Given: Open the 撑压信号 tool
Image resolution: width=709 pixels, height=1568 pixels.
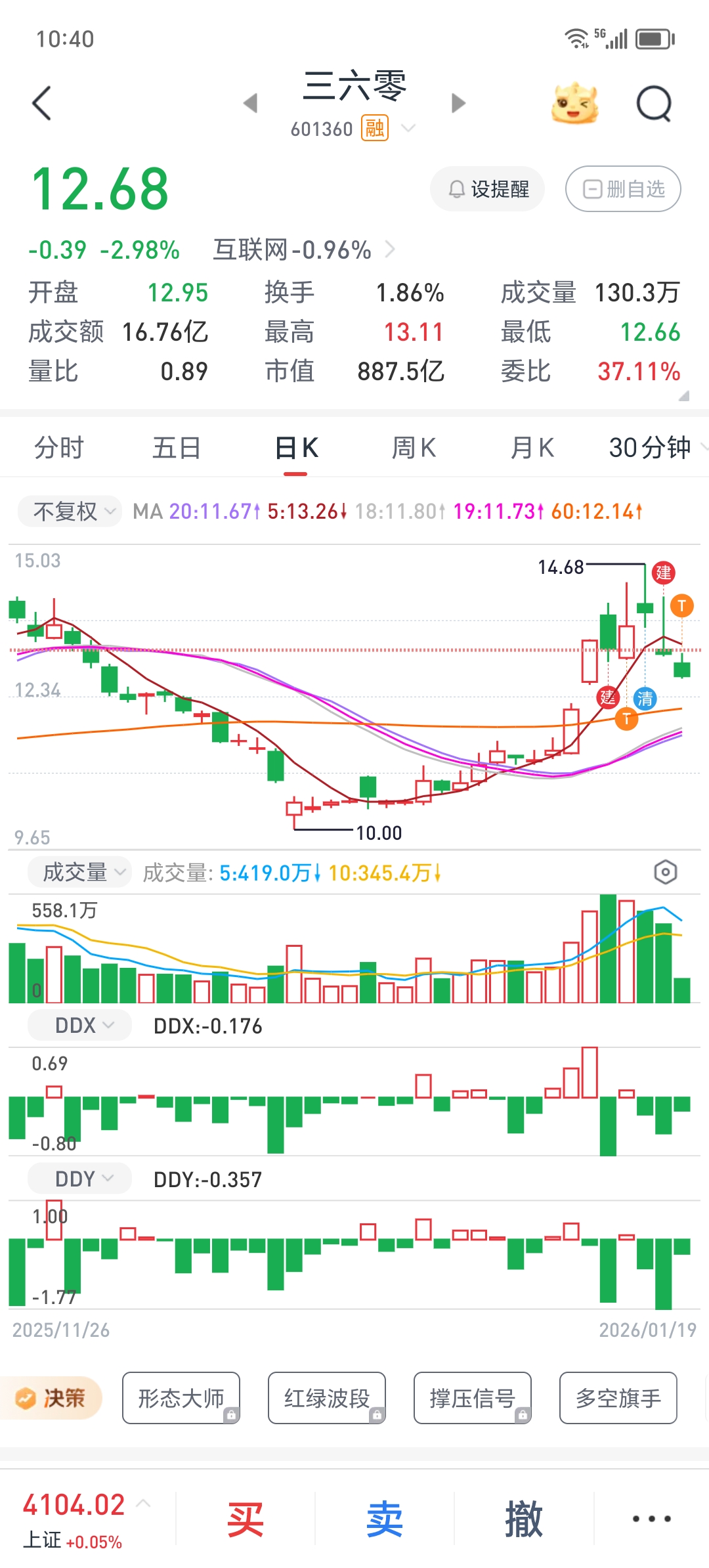Looking at the screenshot, I should pyautogui.click(x=473, y=1398).
